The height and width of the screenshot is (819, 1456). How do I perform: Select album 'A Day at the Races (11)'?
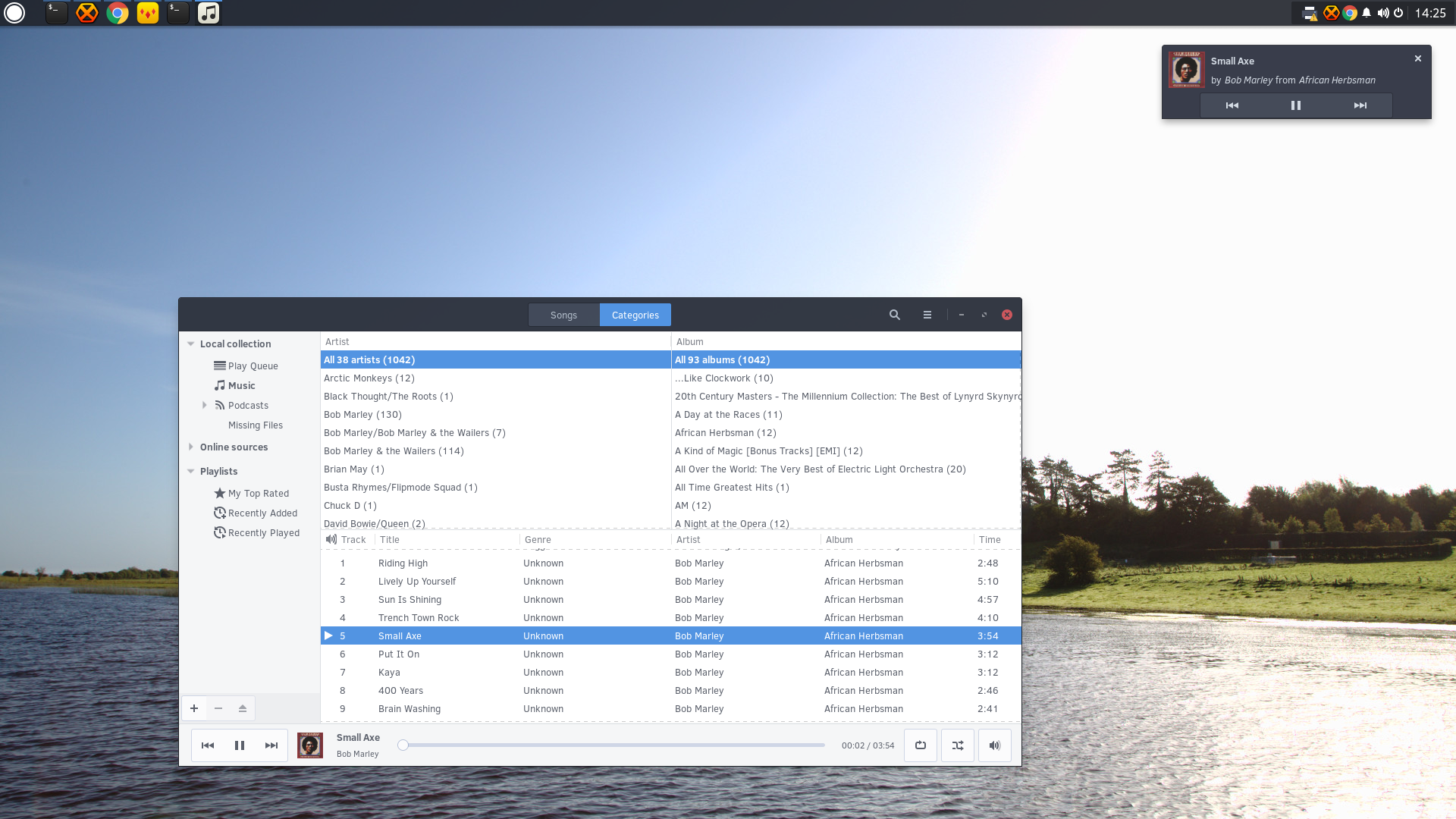(846, 414)
